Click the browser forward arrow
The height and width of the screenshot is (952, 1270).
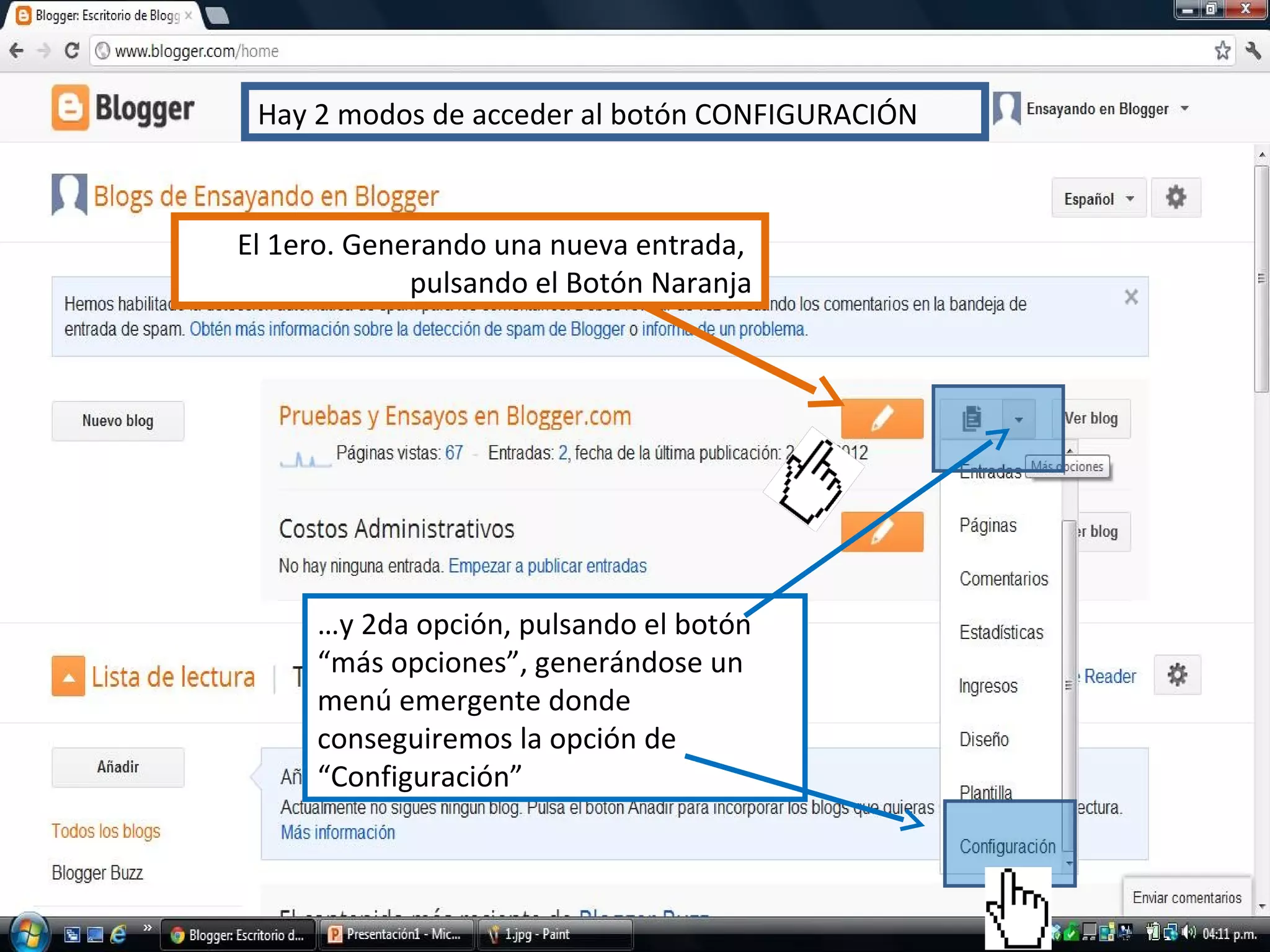(44, 50)
